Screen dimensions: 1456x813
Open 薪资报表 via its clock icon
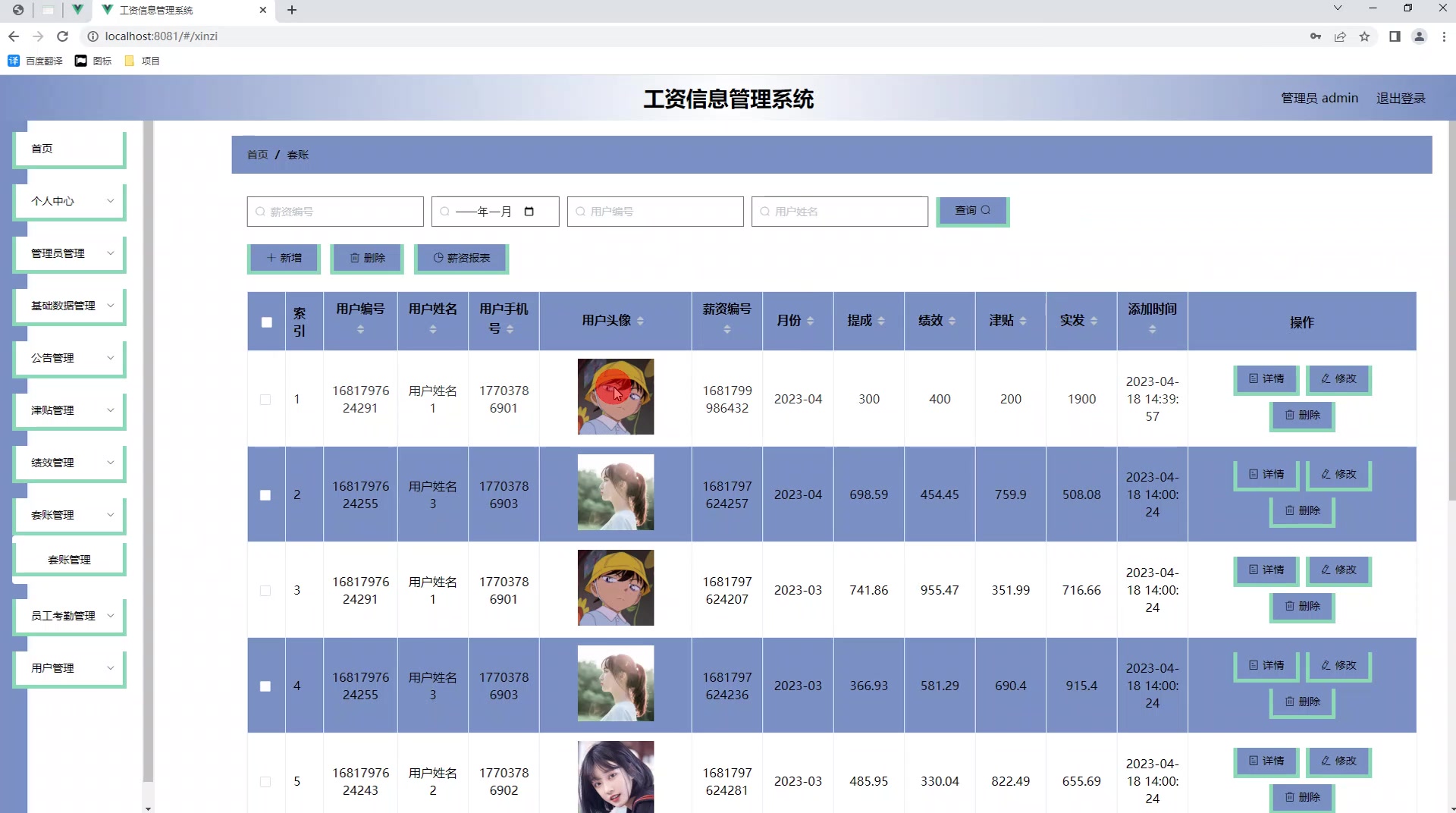click(x=438, y=258)
